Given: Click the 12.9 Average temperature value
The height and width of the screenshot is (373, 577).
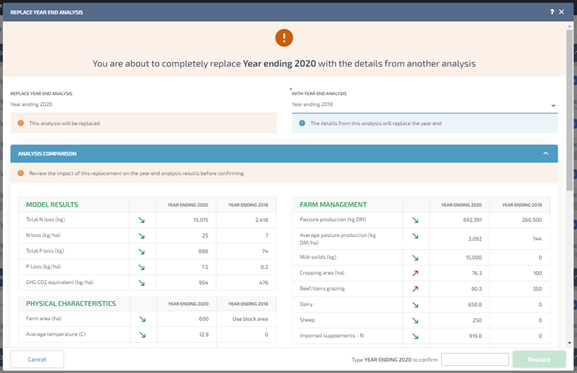Looking at the screenshot, I should coord(203,334).
